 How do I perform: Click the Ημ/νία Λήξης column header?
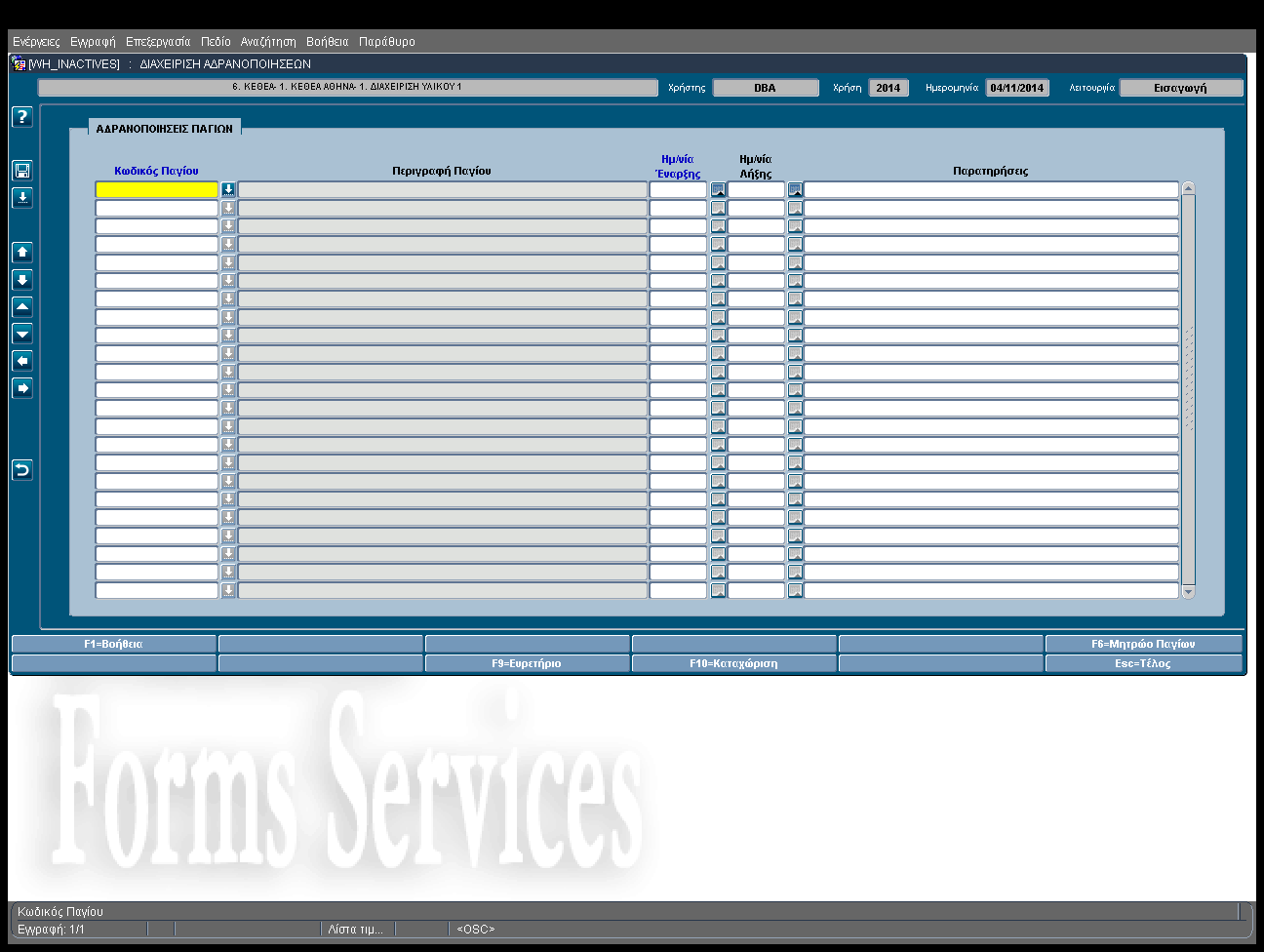click(x=756, y=166)
